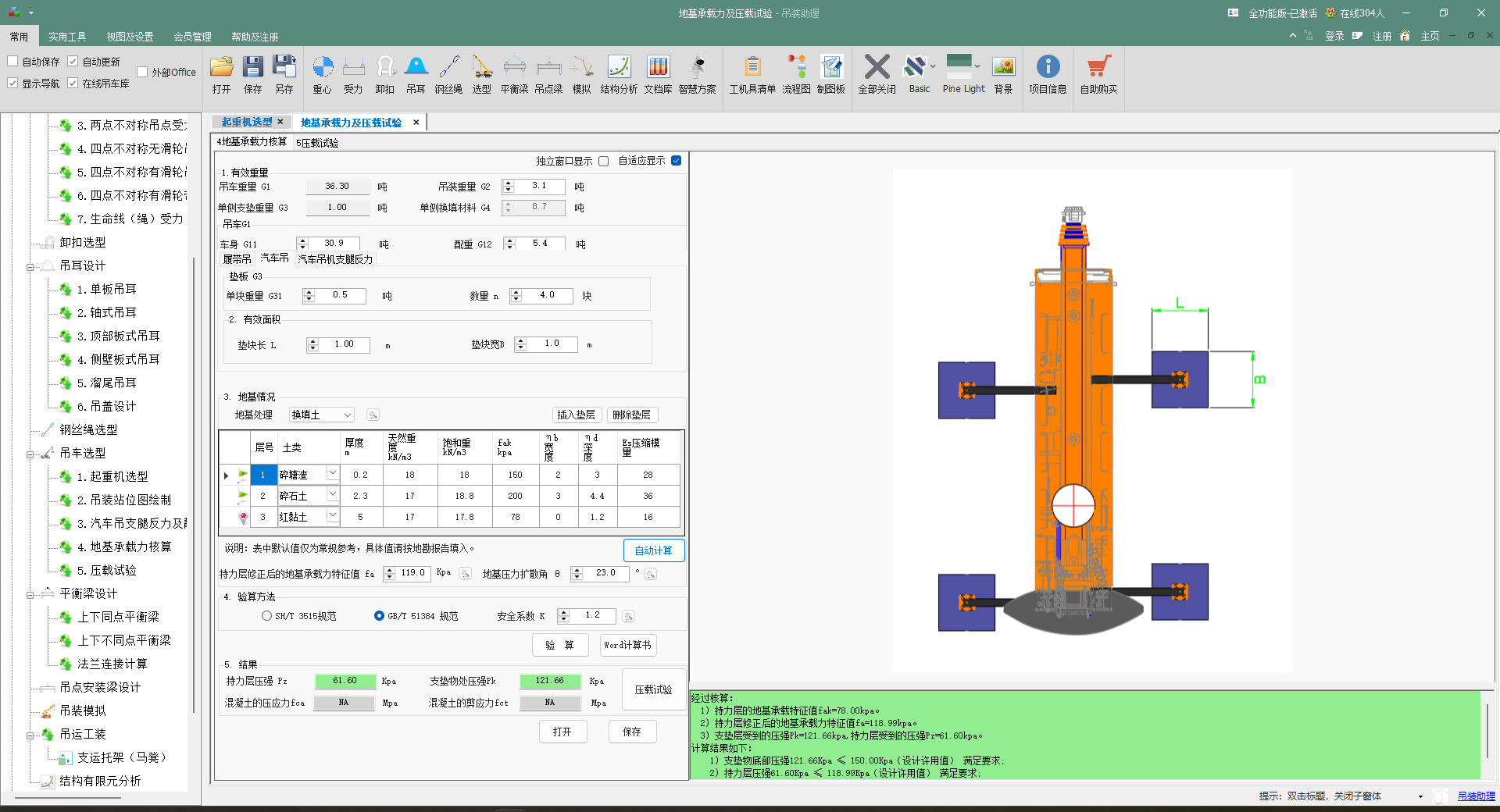1500x812 pixels.
Task: Switch to the 视图及设置 ribbon tab
Action: (130, 37)
